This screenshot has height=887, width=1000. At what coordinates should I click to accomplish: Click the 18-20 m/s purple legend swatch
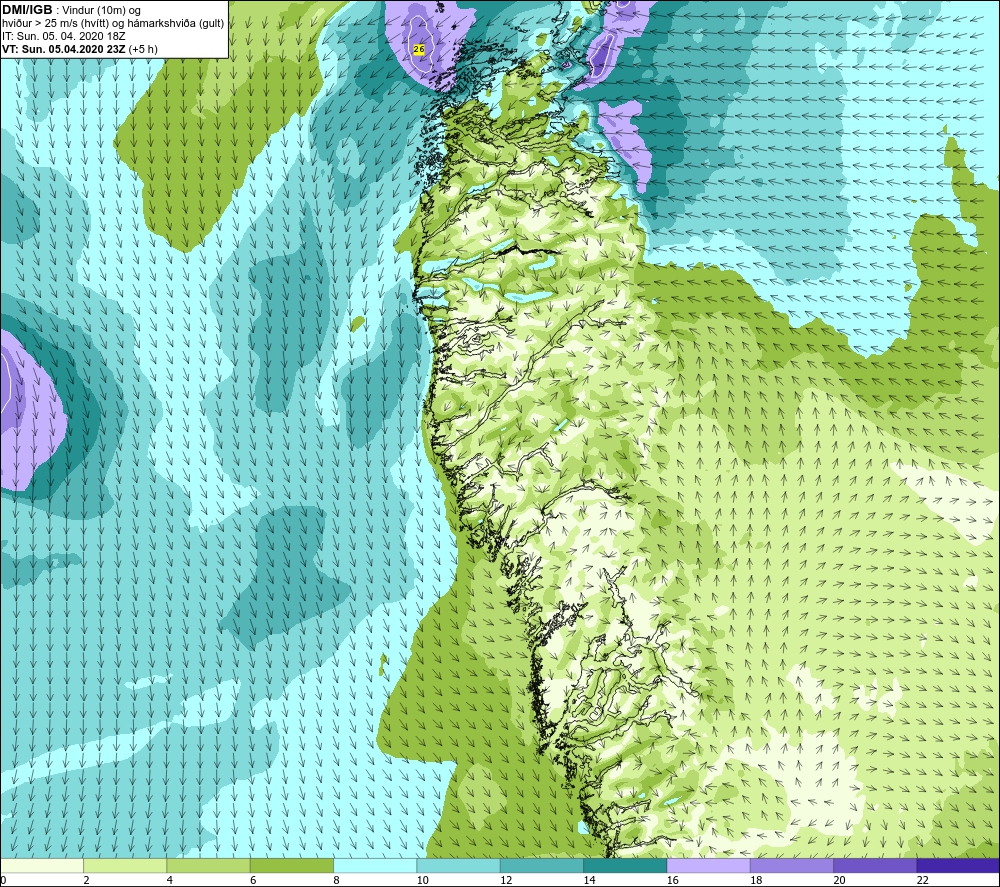pos(792,865)
